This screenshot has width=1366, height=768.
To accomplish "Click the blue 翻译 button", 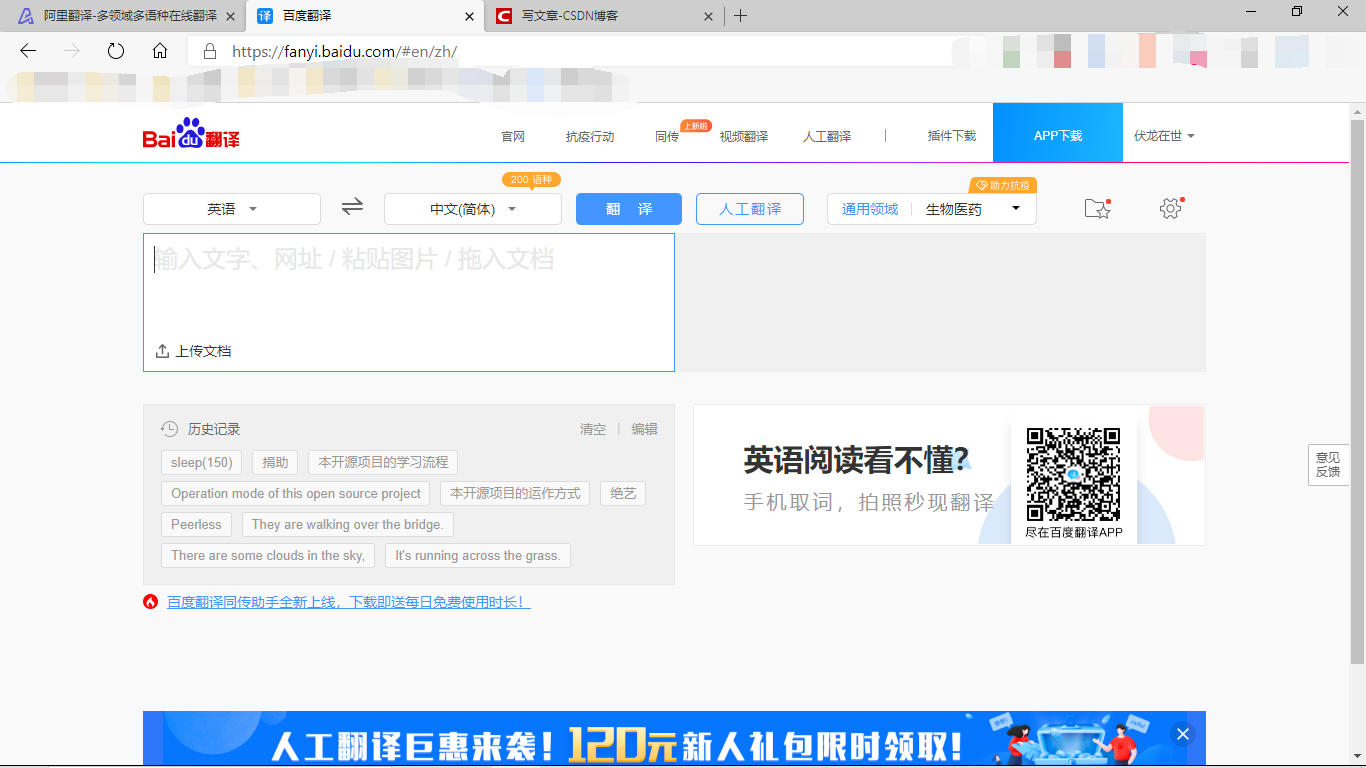I will click(x=629, y=209).
